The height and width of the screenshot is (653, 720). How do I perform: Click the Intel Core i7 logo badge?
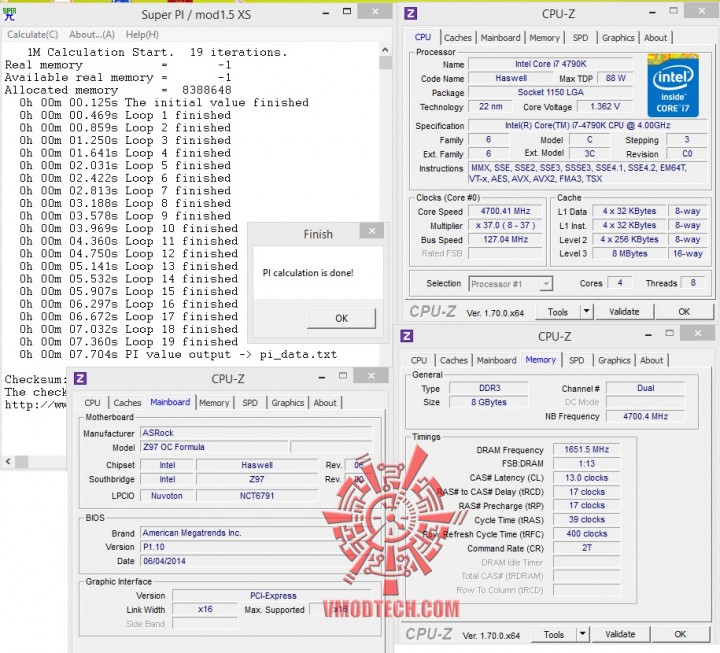[x=673, y=85]
